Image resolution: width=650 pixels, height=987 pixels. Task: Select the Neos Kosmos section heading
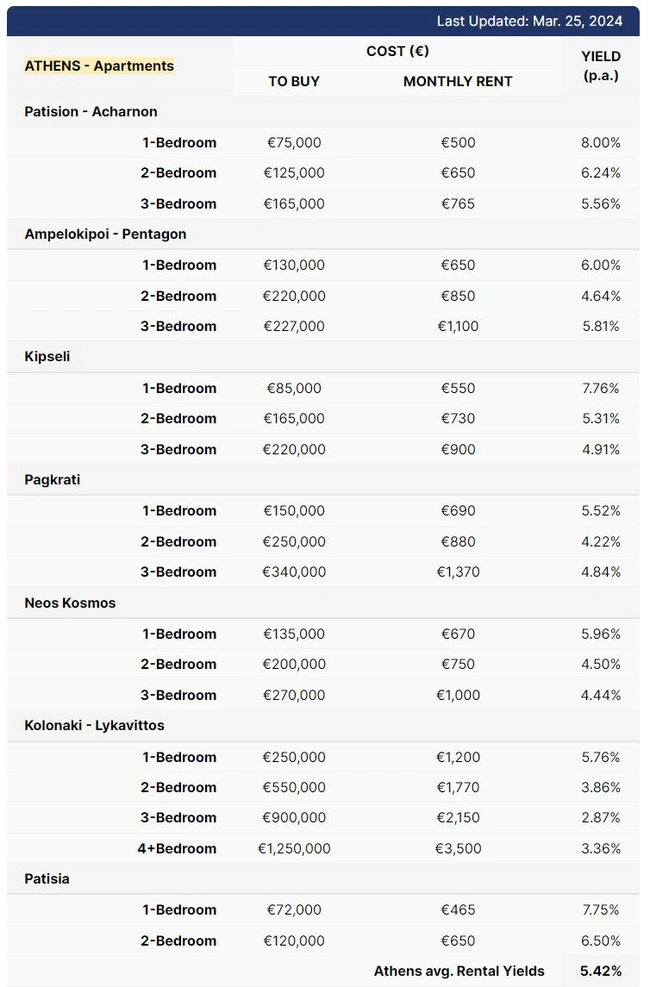(x=70, y=603)
